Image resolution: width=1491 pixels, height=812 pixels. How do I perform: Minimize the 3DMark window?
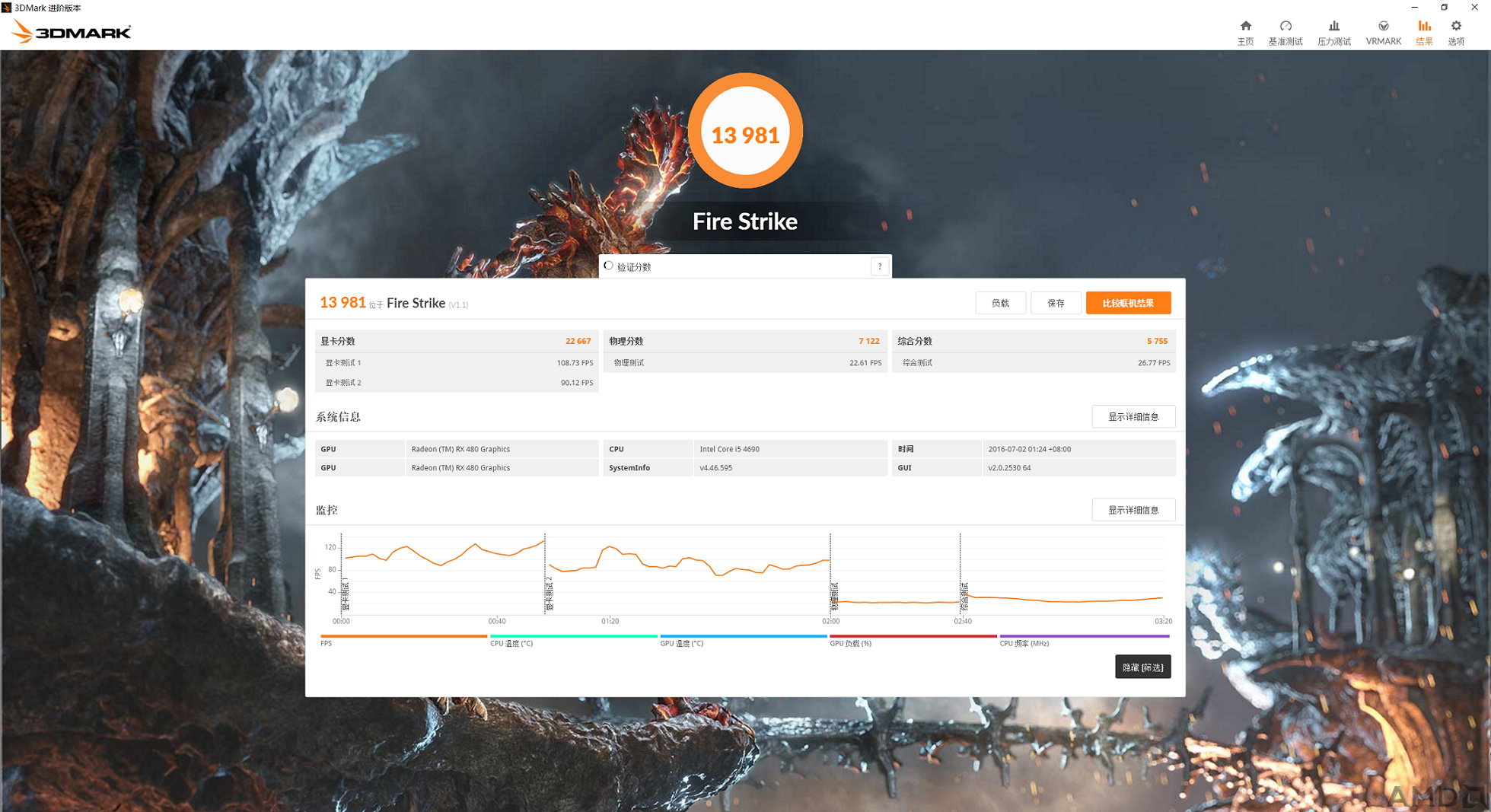coord(1414,8)
